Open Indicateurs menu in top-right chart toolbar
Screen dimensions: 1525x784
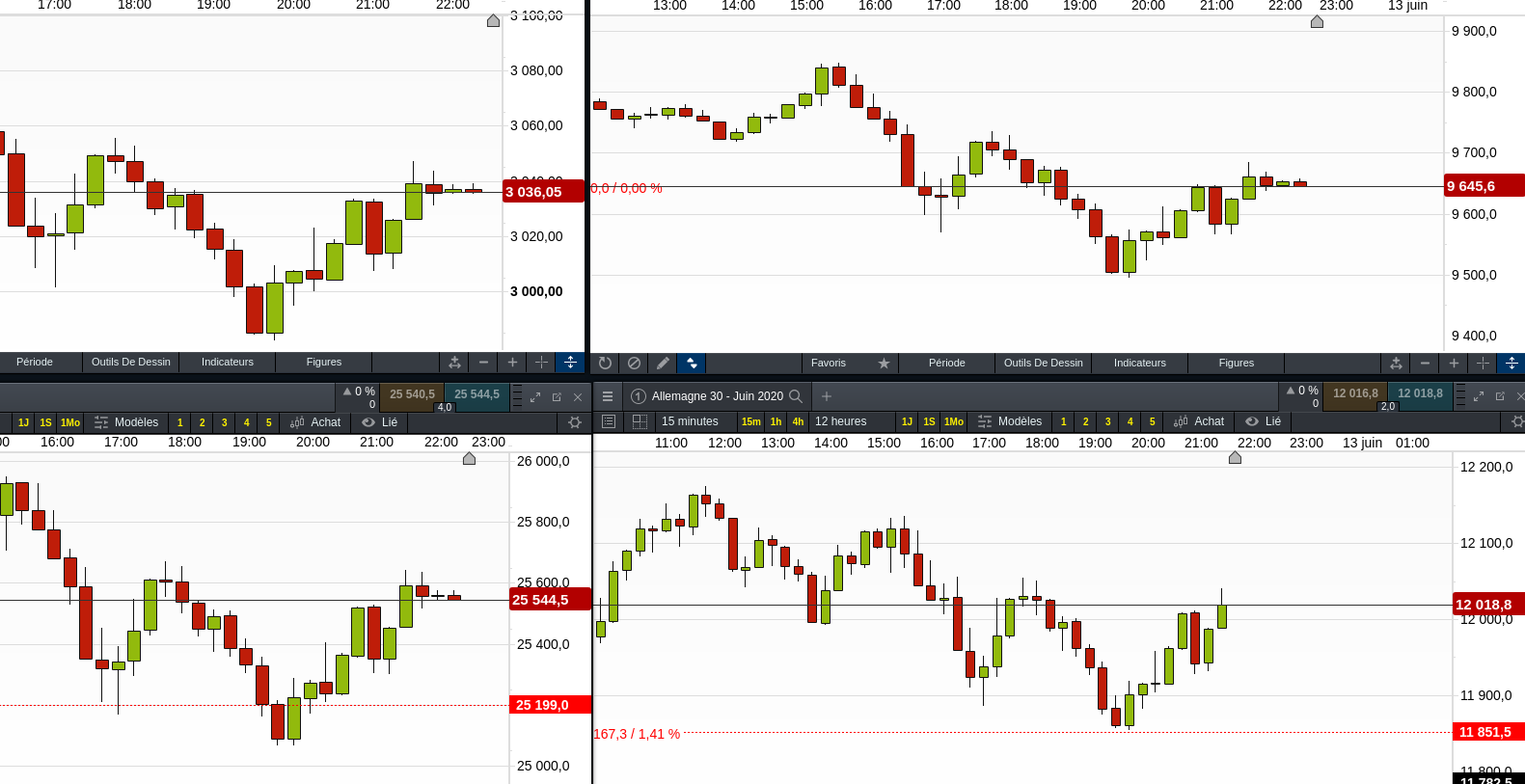[1140, 364]
